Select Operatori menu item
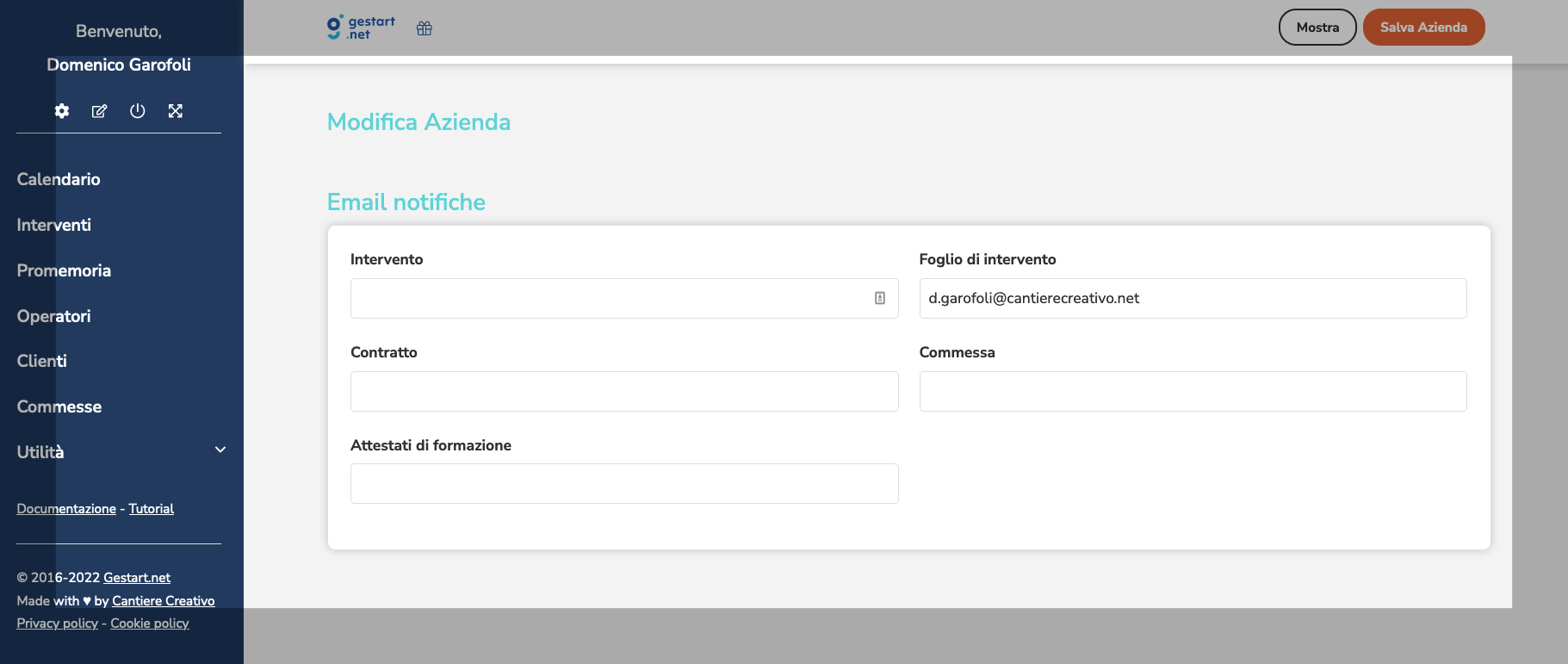 pyautogui.click(x=54, y=316)
